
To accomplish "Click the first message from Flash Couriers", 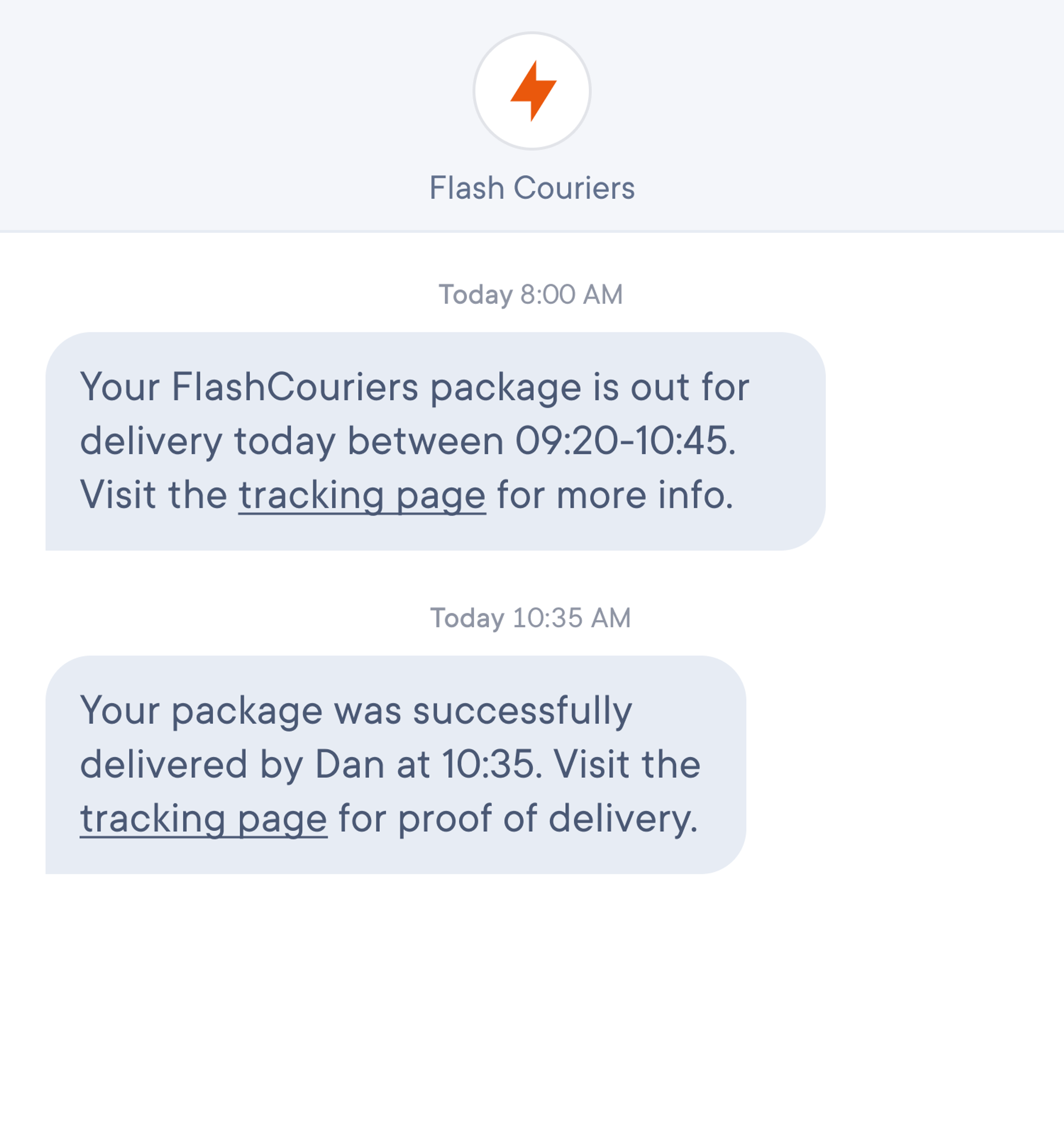I will (x=434, y=441).
